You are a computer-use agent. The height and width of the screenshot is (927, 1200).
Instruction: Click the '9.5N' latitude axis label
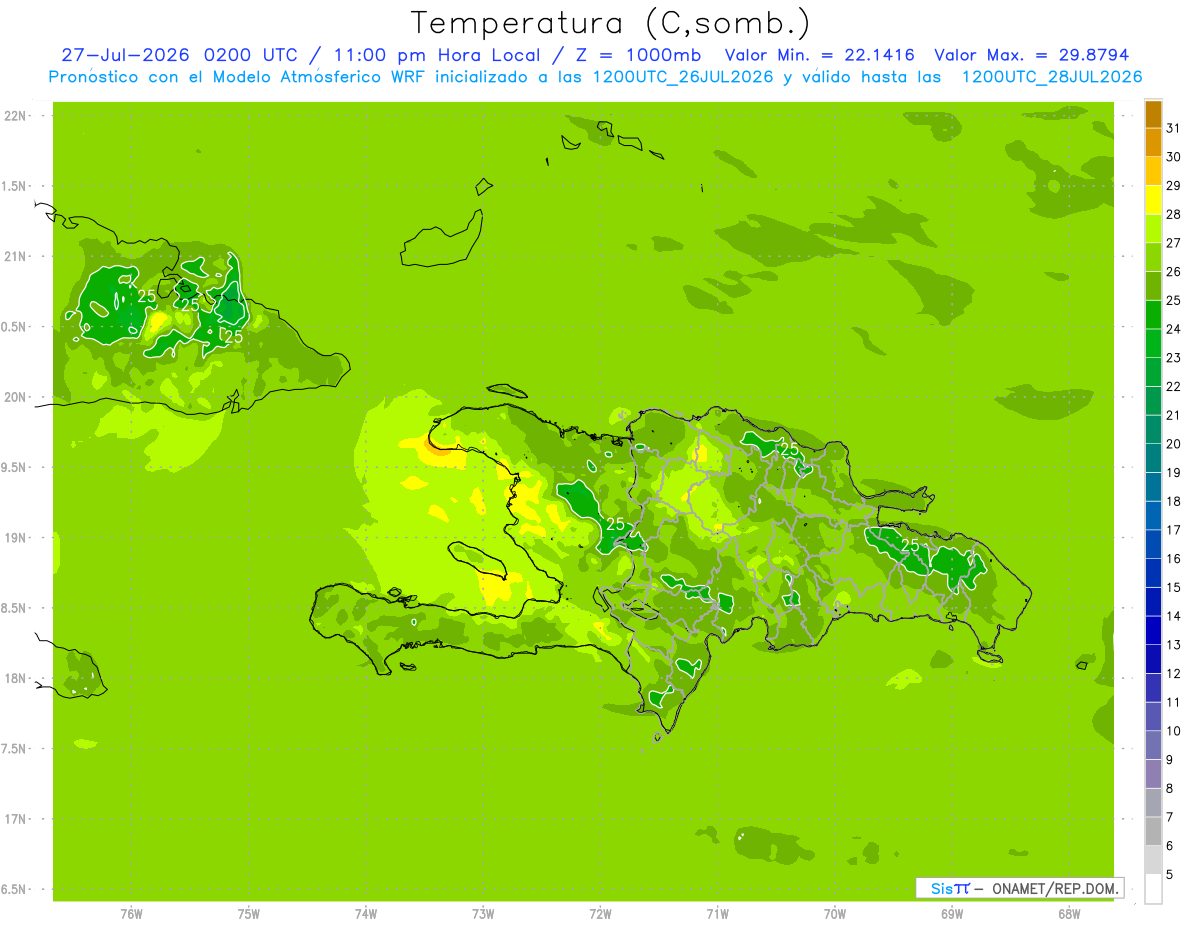point(15,467)
